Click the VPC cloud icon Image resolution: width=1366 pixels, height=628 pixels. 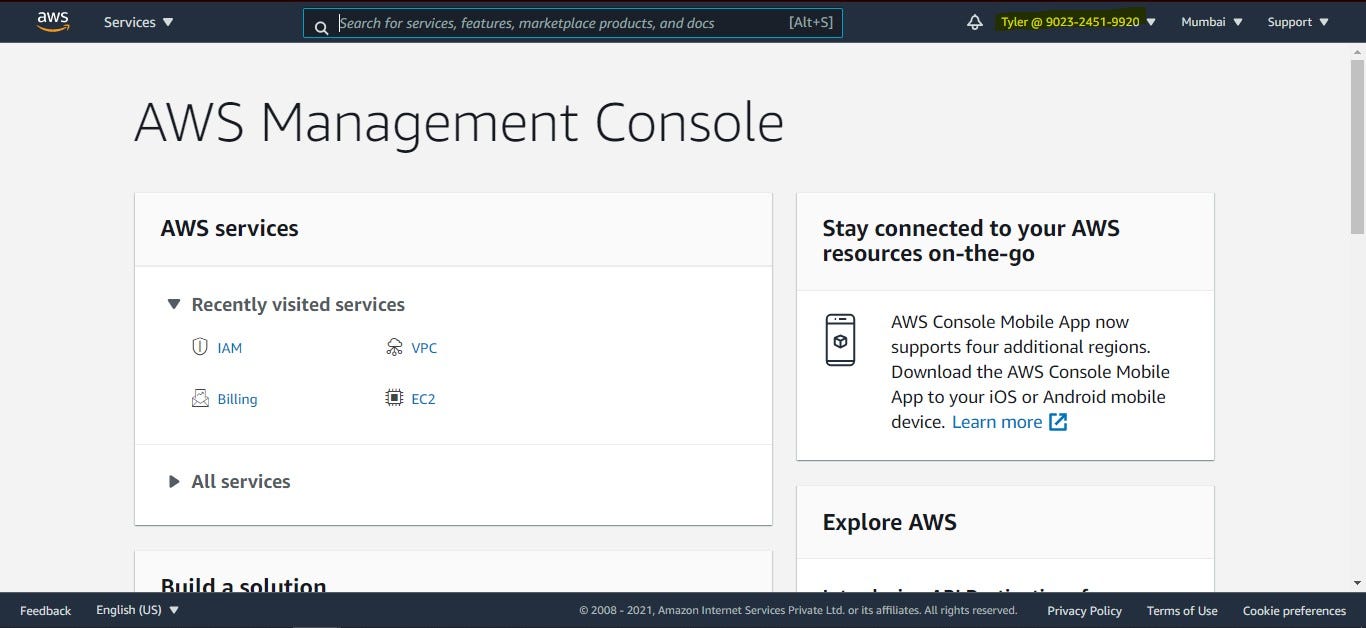(394, 347)
